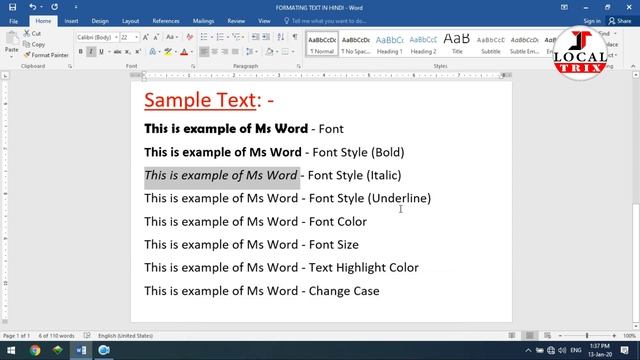The width and height of the screenshot is (640, 360).
Task: Open the Paragraph dialog launcher
Action: pos(299,66)
